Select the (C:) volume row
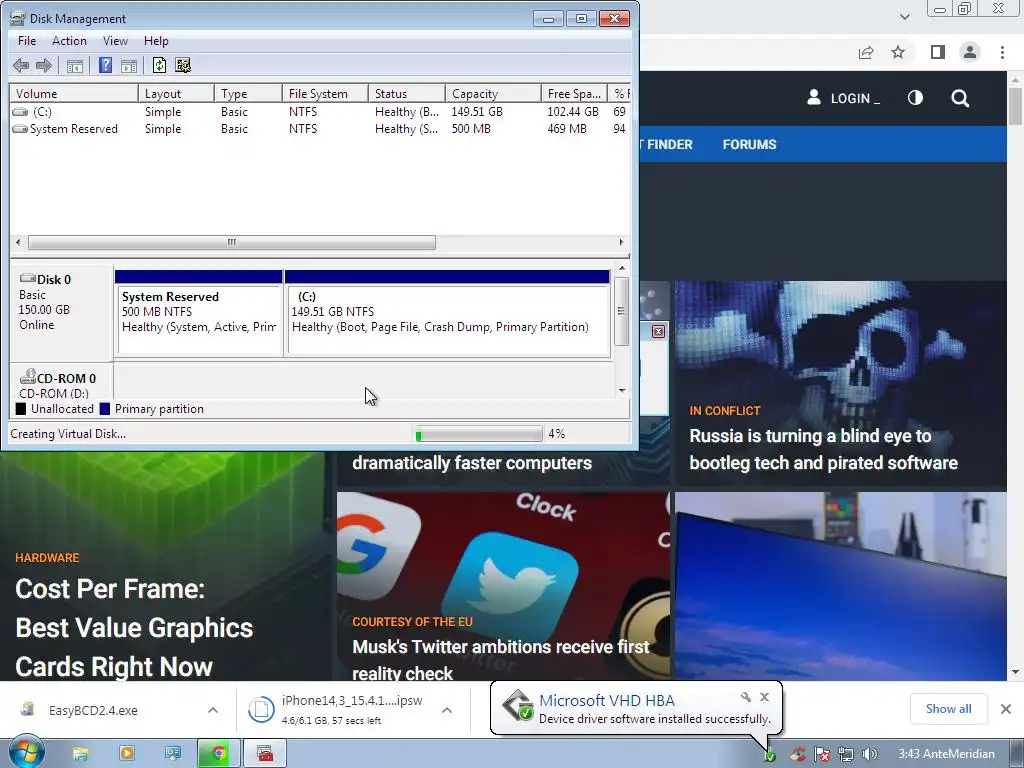This screenshot has width=1024, height=768. pyautogui.click(x=320, y=112)
